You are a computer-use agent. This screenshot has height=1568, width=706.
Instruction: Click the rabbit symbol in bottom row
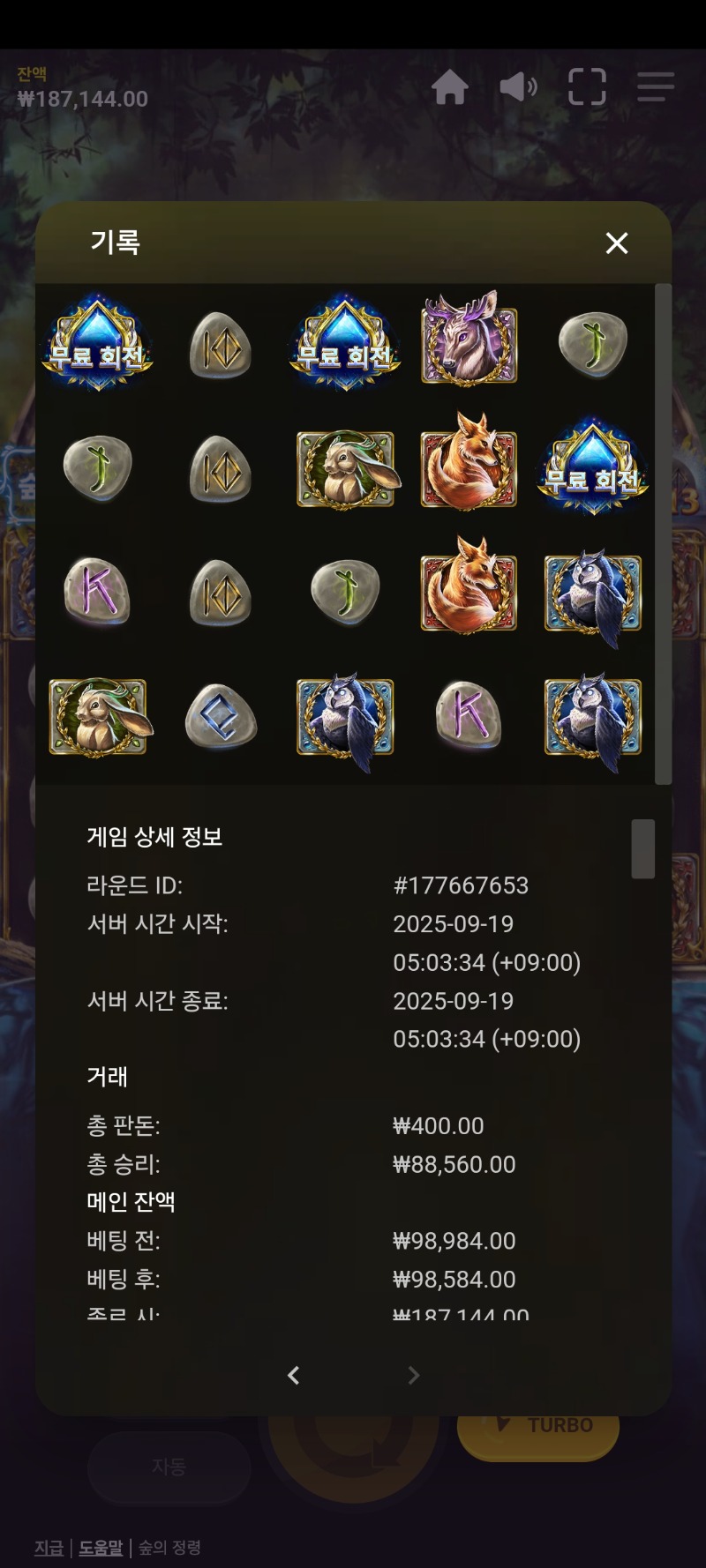coord(99,716)
